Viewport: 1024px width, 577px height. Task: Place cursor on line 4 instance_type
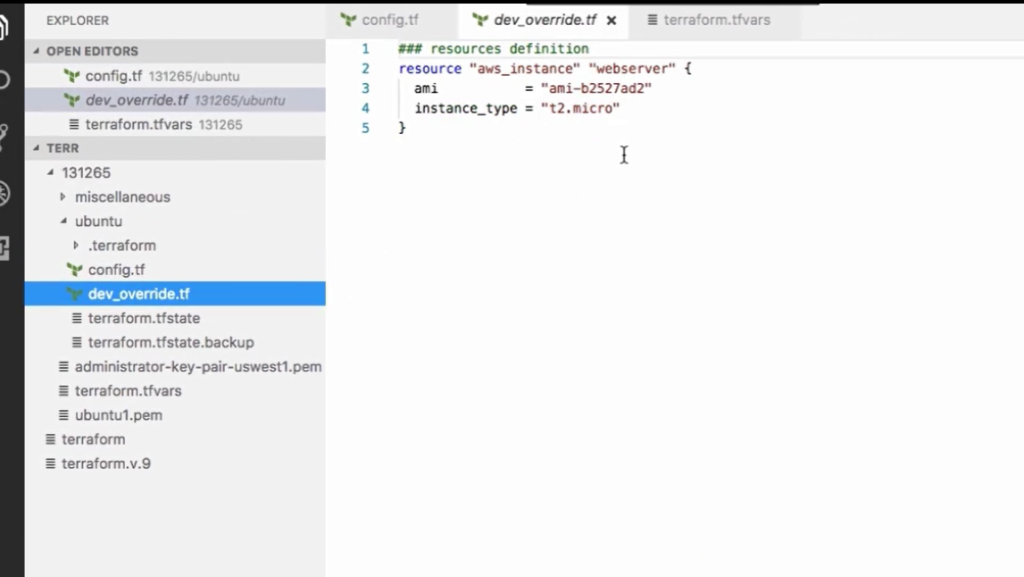466,108
